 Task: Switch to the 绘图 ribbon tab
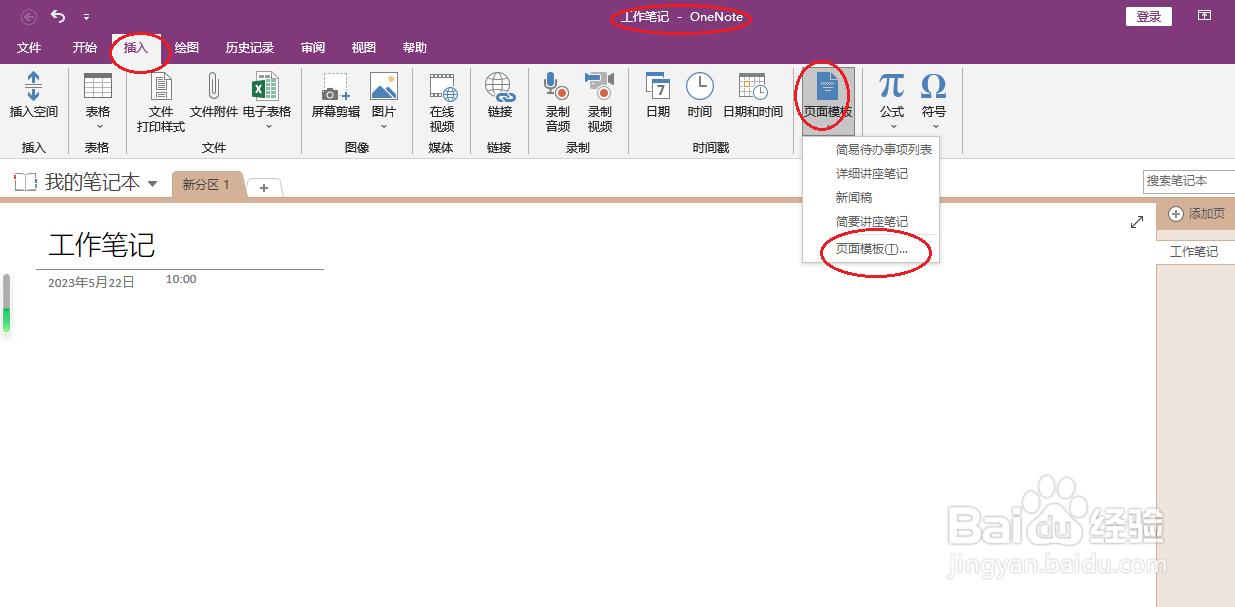click(x=187, y=47)
